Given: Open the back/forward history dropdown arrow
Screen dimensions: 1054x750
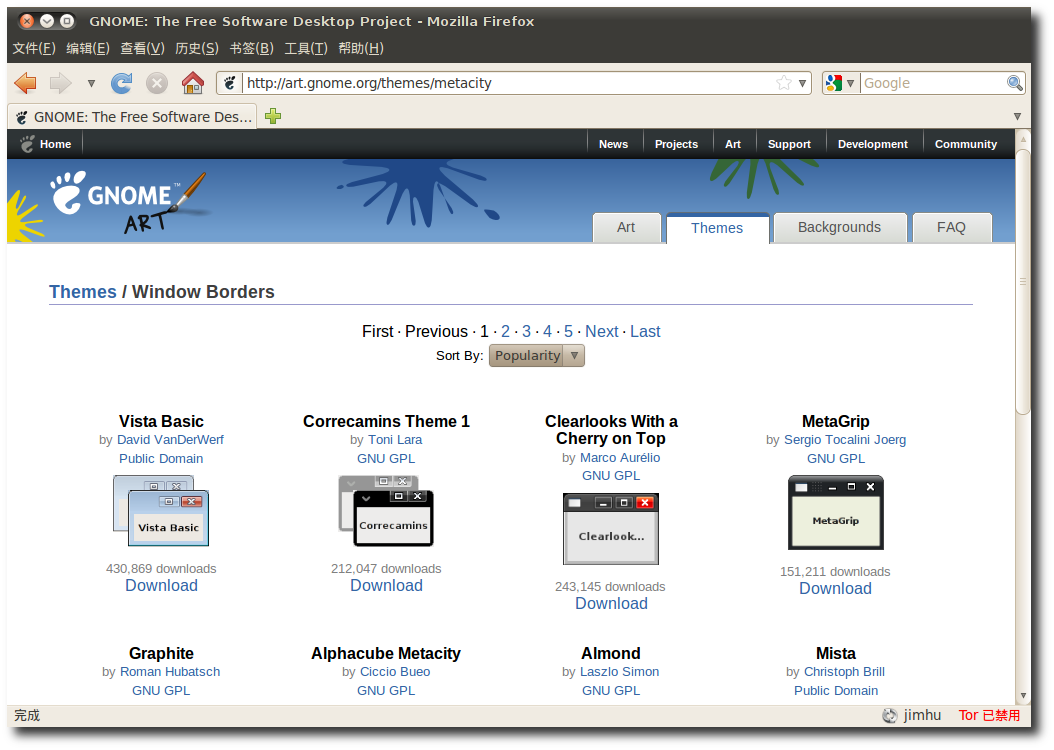Looking at the screenshot, I should (x=91, y=84).
